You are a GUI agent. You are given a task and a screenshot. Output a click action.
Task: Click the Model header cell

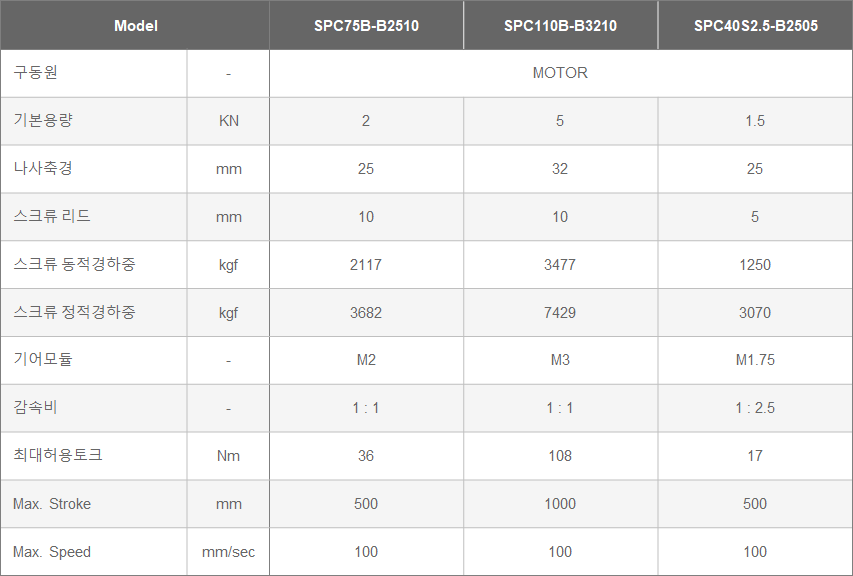pyautogui.click(x=135, y=26)
